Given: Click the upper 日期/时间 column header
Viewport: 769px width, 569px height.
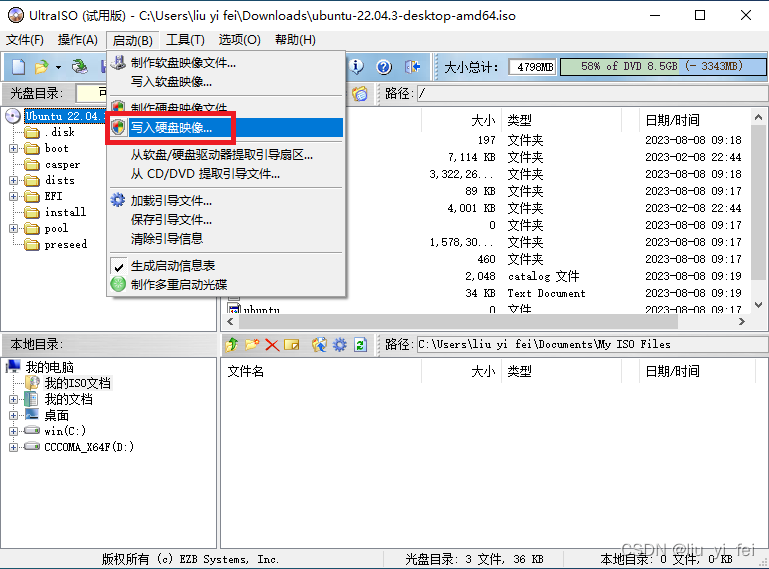Looking at the screenshot, I should click(x=695, y=120).
